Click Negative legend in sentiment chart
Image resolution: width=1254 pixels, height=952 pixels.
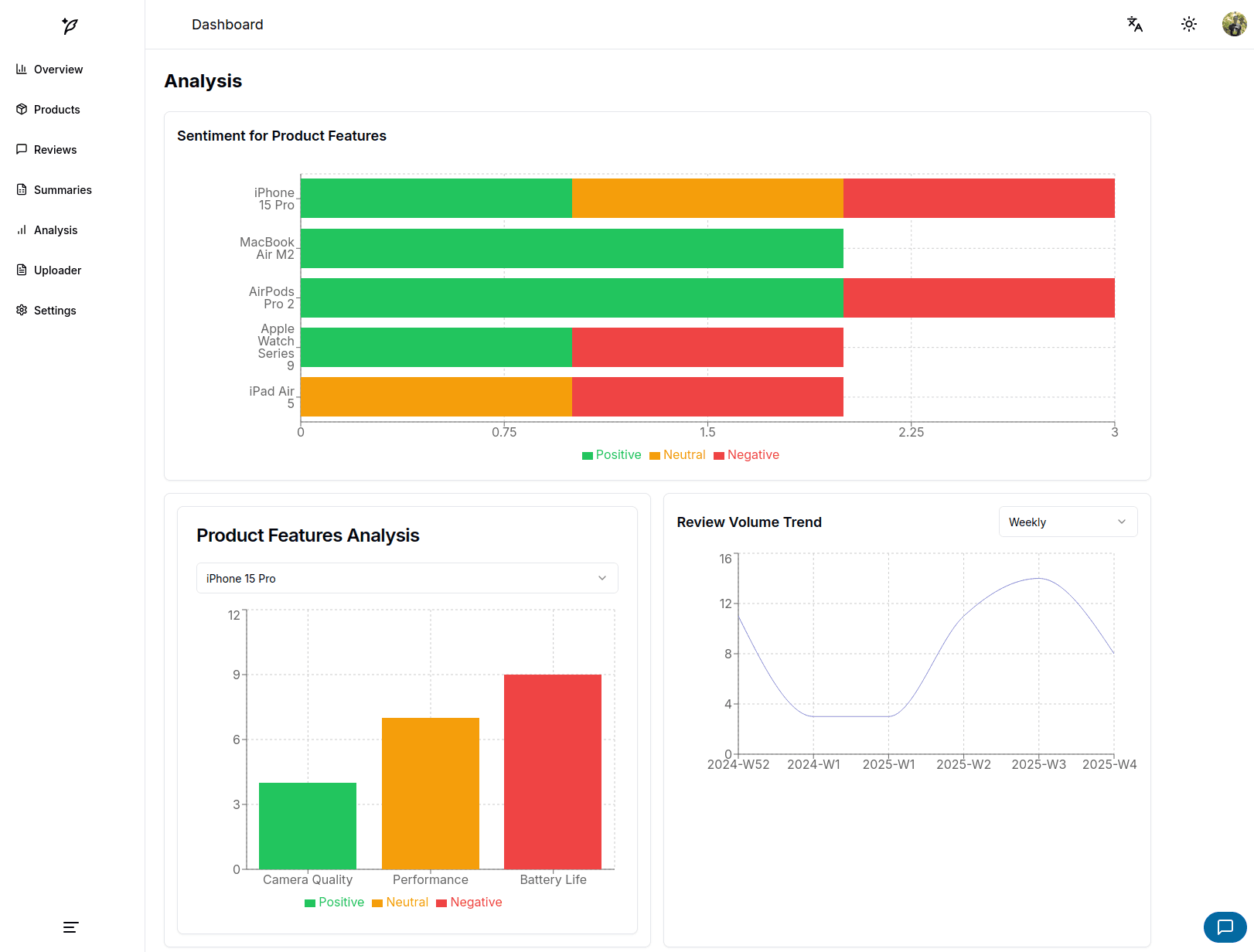point(746,455)
